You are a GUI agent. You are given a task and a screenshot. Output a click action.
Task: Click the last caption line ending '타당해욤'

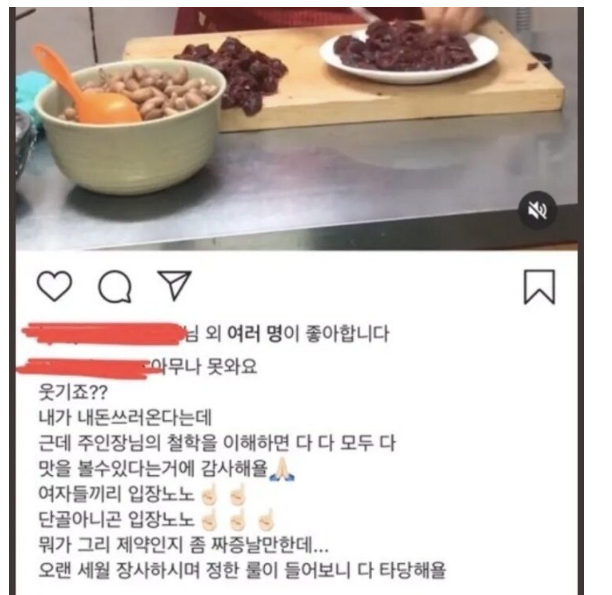pos(242,570)
